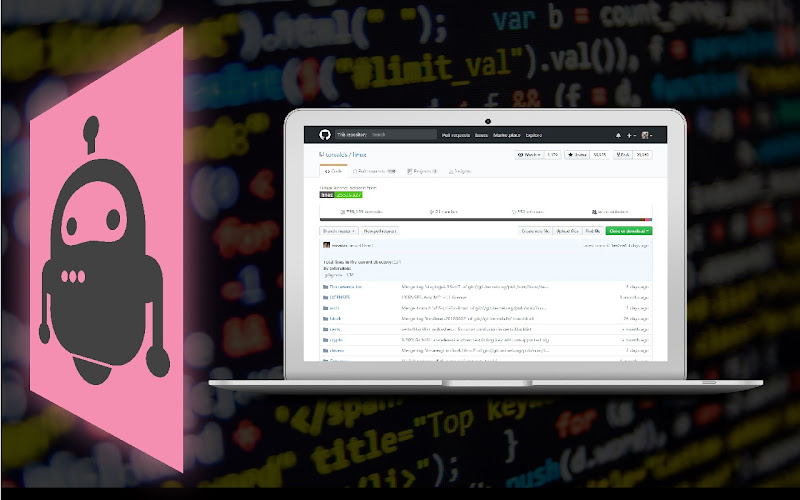Click the New pull request button
Screen dimensions: 800x500
(380, 231)
